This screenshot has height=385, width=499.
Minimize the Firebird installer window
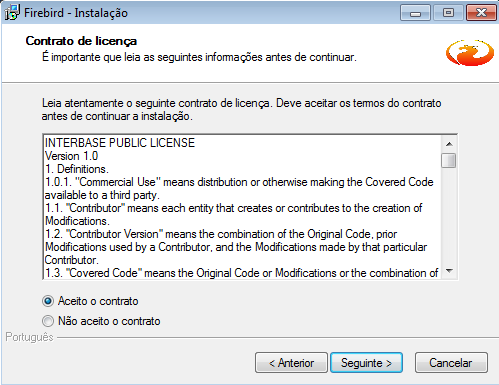[x=415, y=13]
